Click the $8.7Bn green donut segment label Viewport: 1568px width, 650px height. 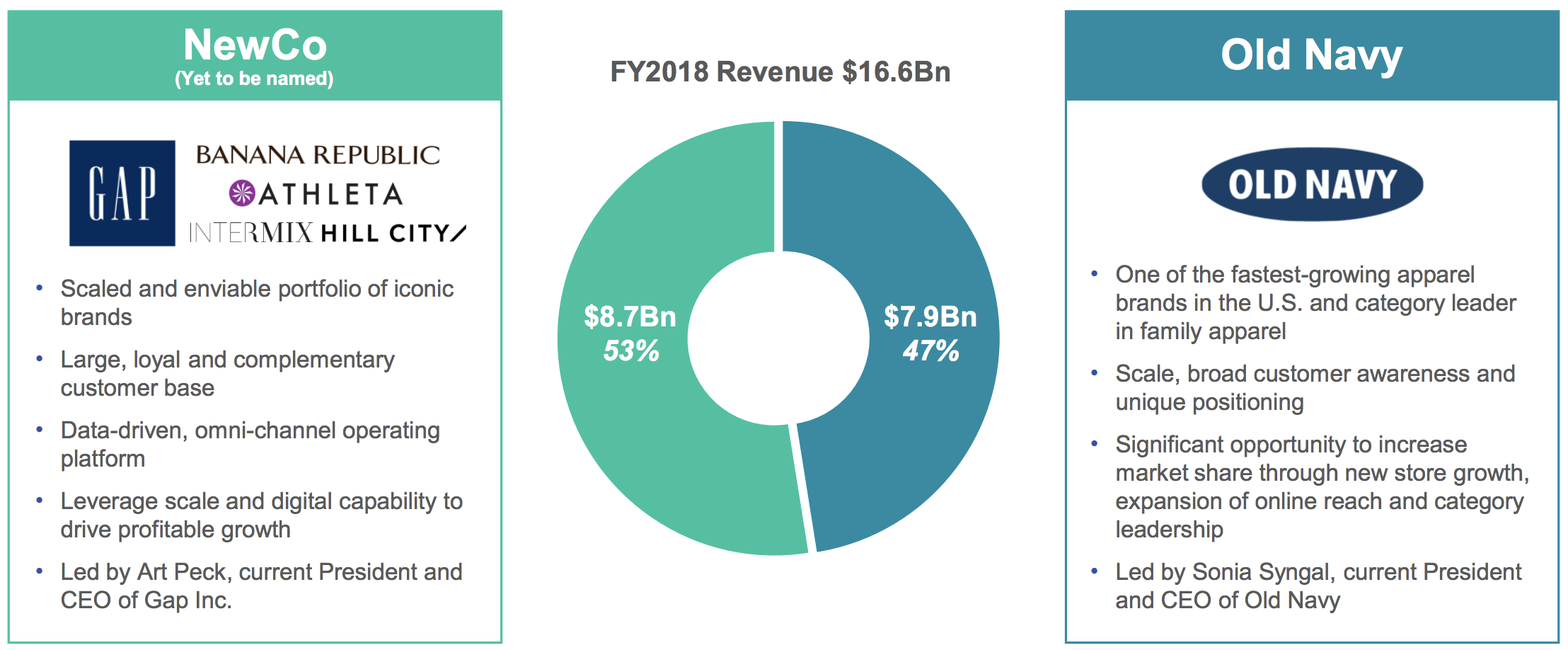pyautogui.click(x=630, y=317)
